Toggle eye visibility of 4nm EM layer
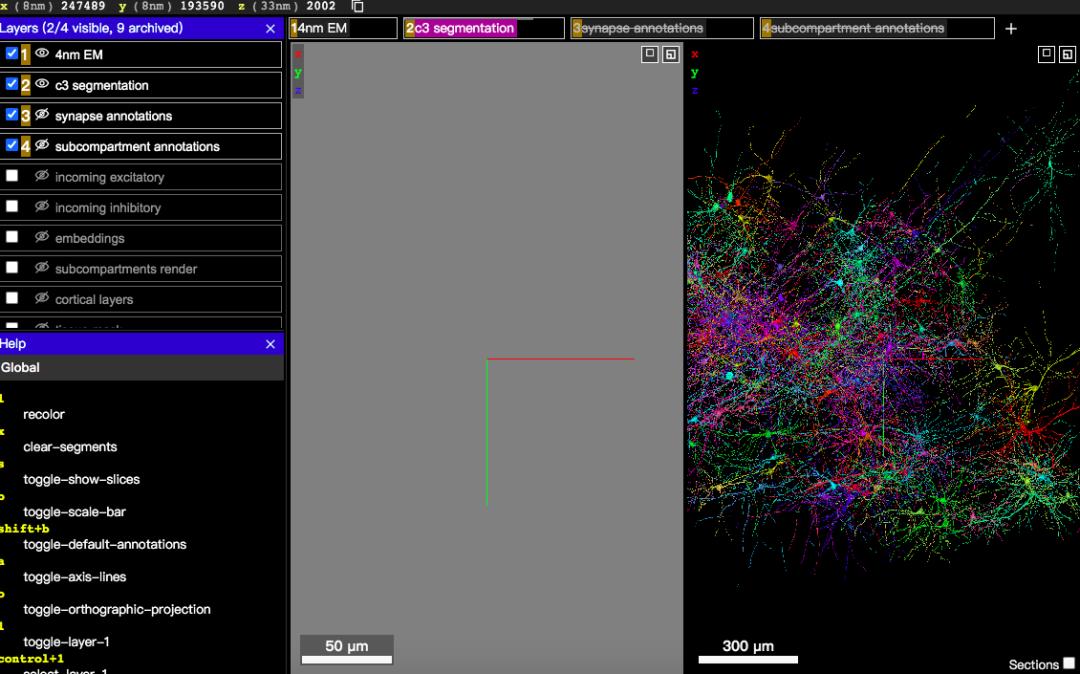The width and height of the screenshot is (1080, 674). tap(42, 54)
